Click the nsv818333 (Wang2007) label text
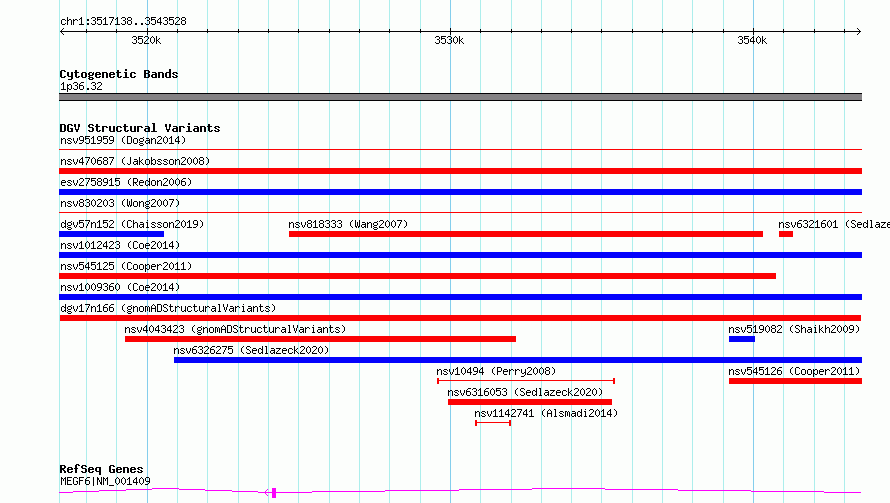This screenshot has height=503, width=890. coord(348,224)
